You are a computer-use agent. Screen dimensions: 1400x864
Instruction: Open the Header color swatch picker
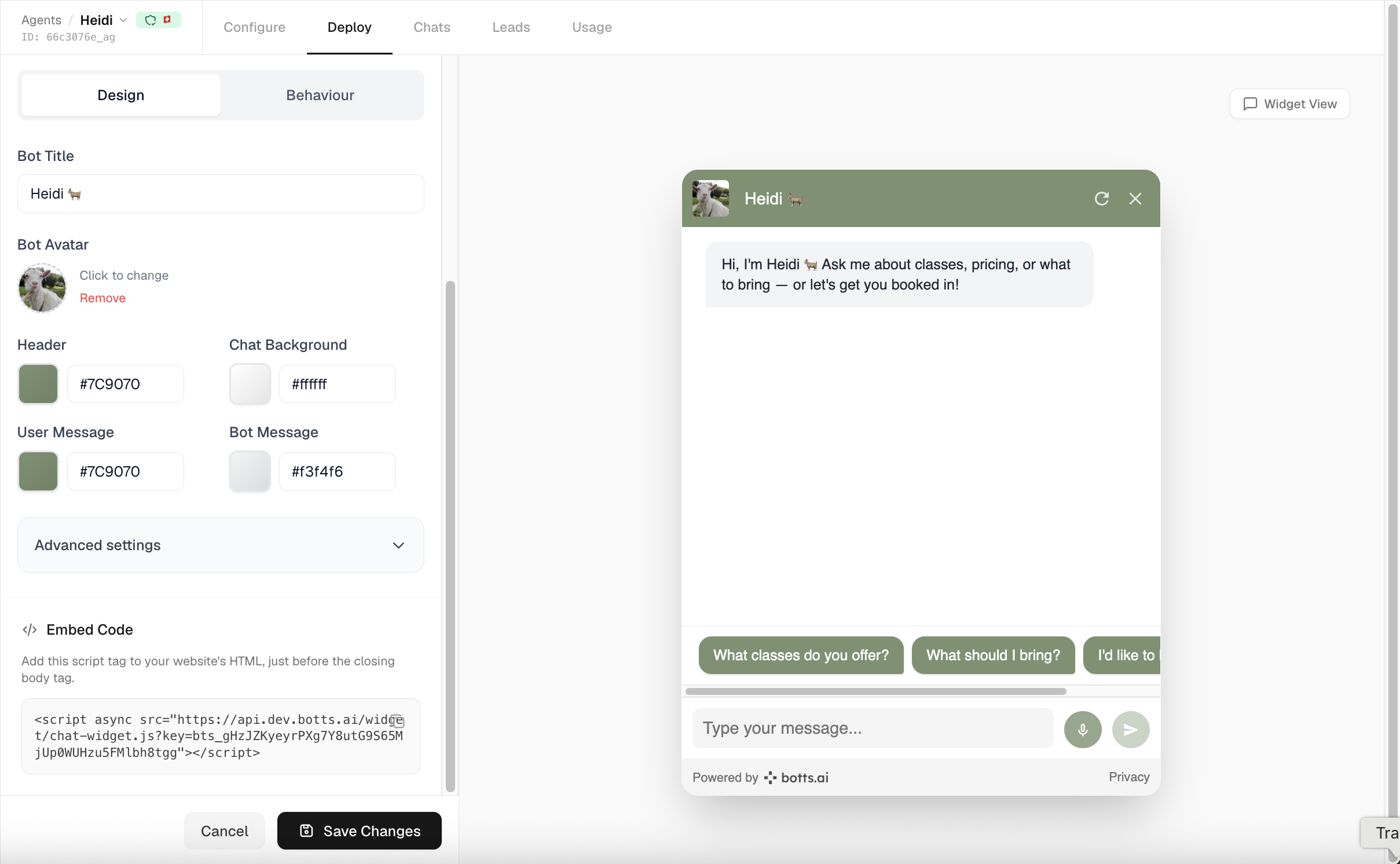(x=38, y=384)
